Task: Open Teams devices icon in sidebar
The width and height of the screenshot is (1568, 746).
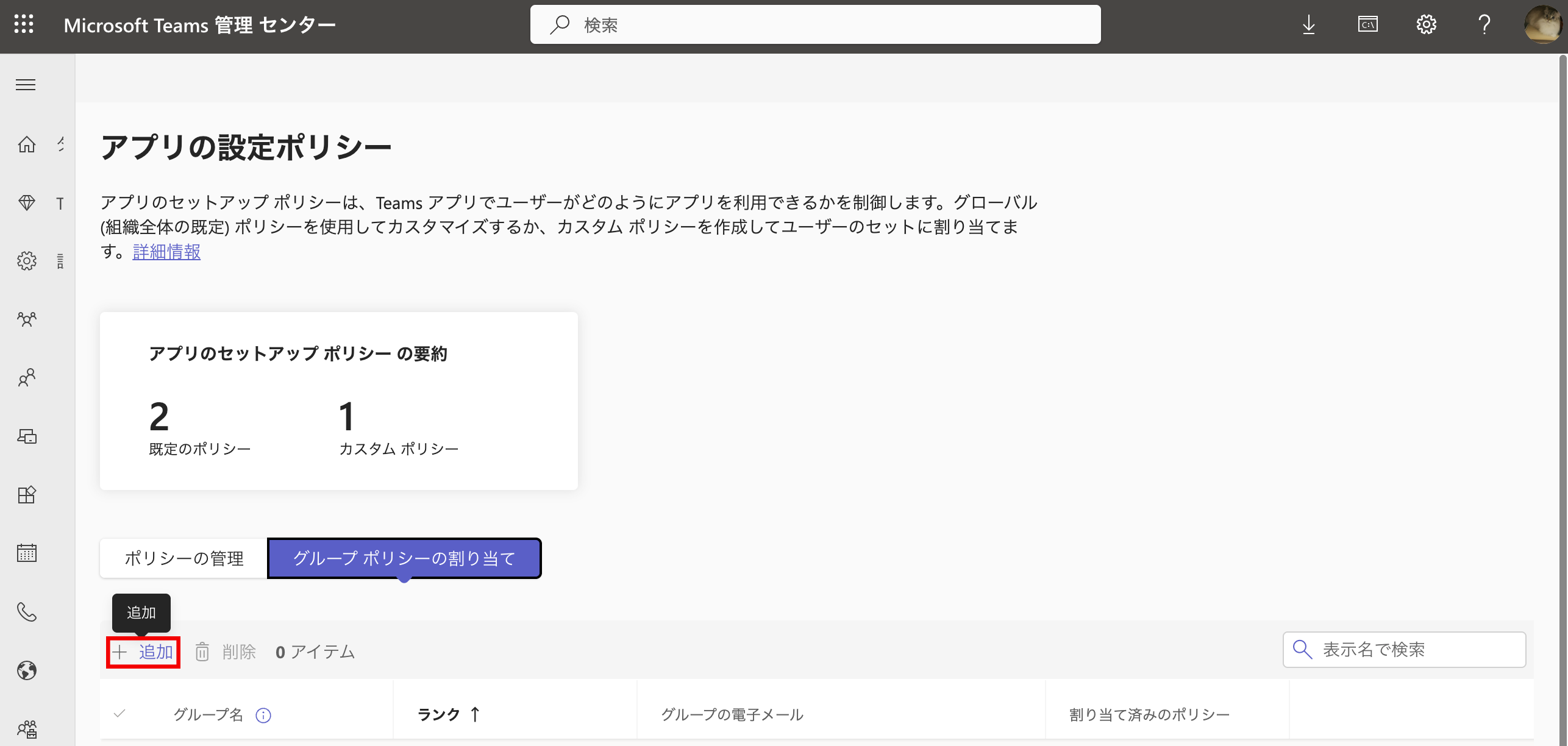Action: pyautogui.click(x=27, y=436)
